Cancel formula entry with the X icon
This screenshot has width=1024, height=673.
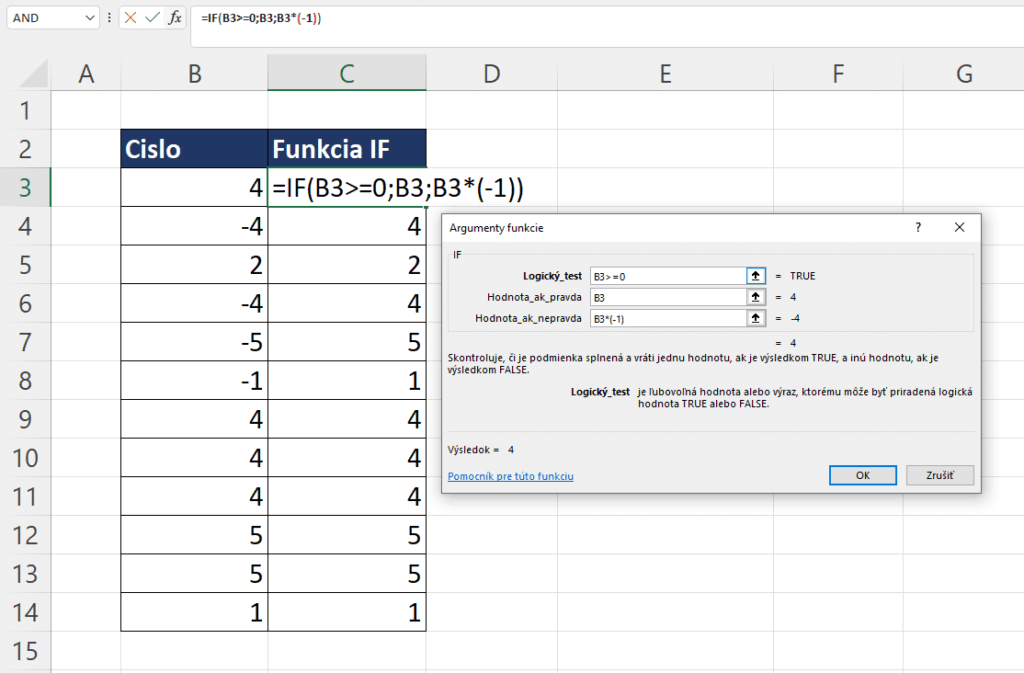point(131,18)
